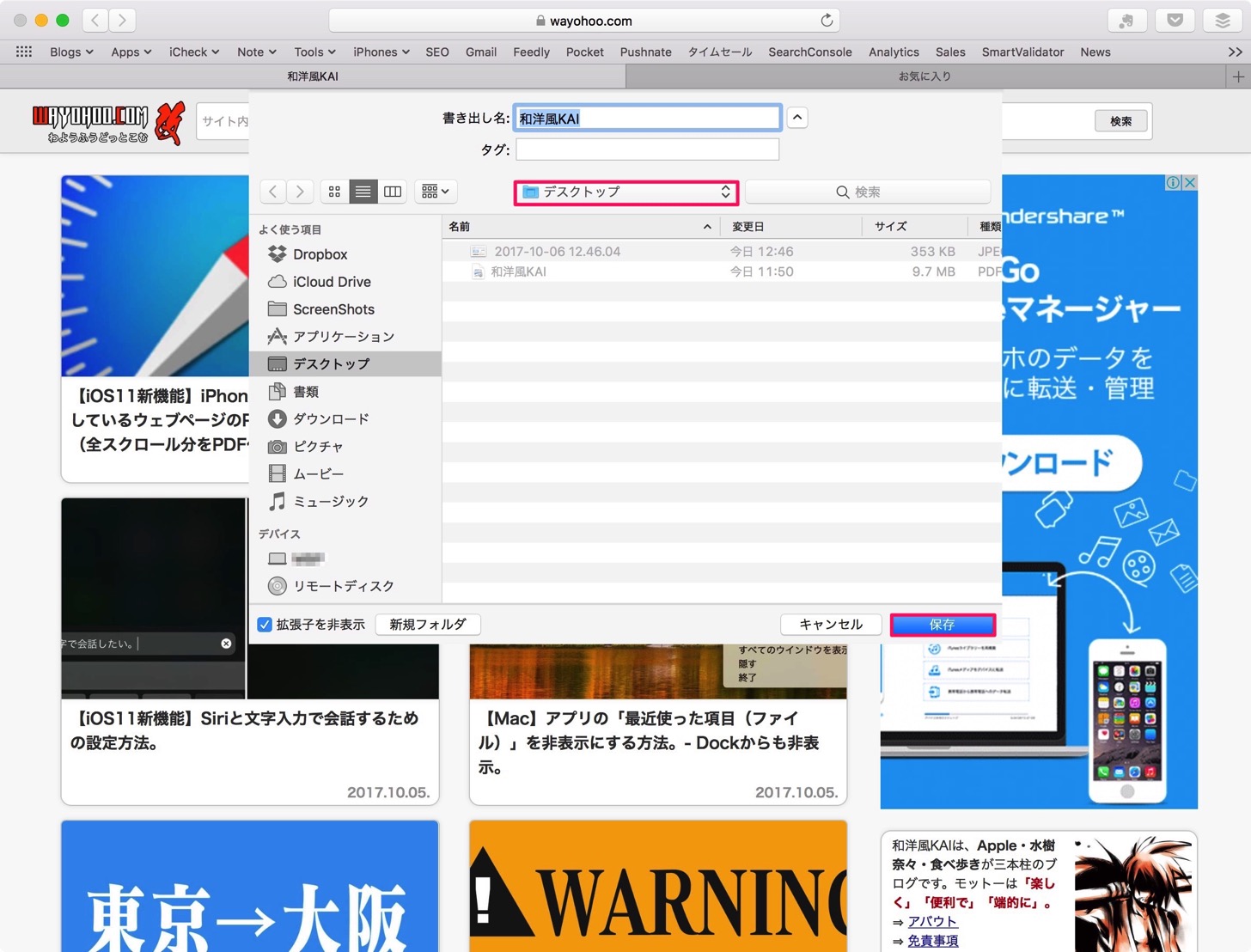
Task: Click the キャンセル button
Action: coord(831,625)
